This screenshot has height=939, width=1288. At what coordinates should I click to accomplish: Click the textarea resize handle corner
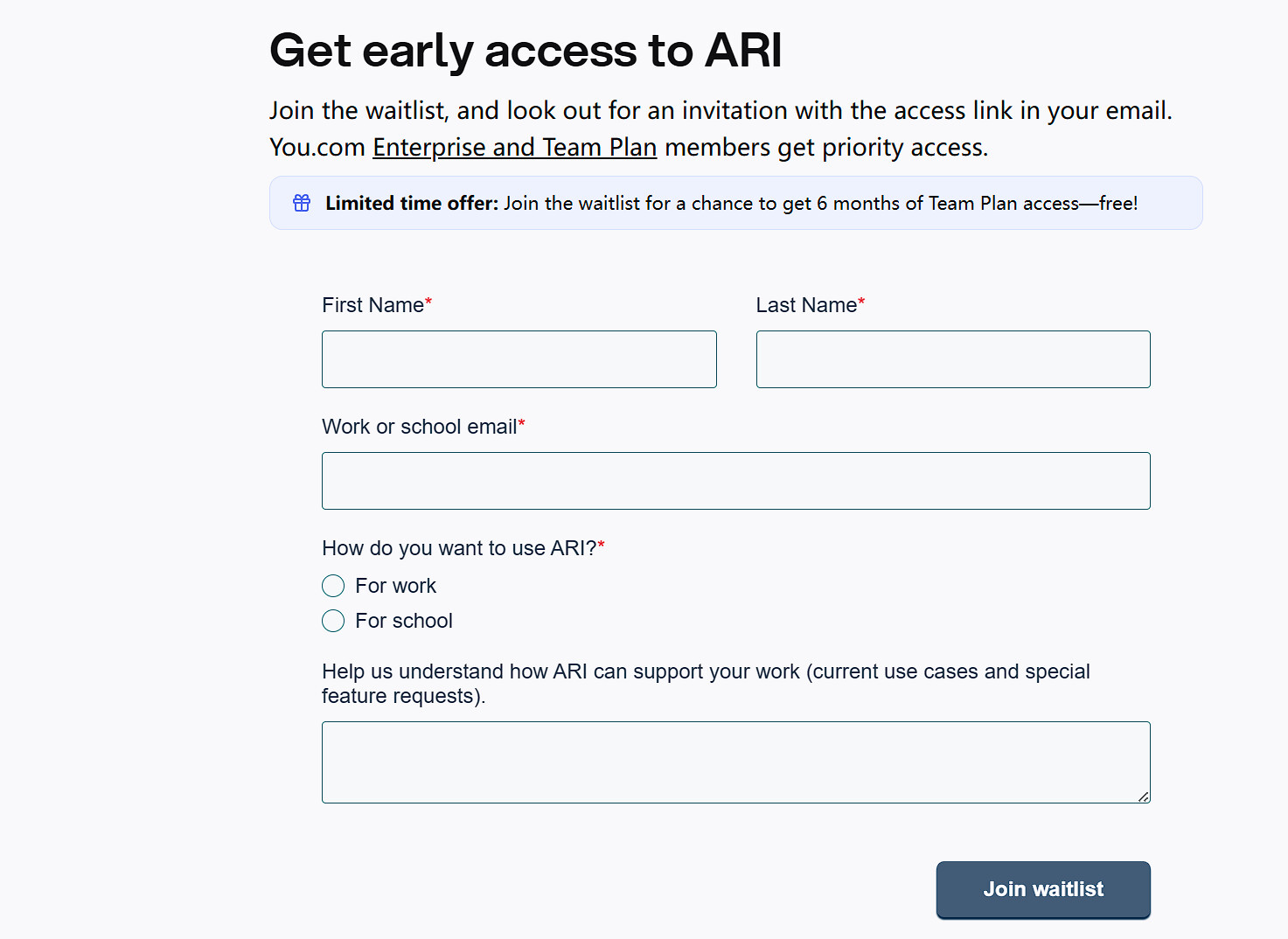(x=1143, y=796)
